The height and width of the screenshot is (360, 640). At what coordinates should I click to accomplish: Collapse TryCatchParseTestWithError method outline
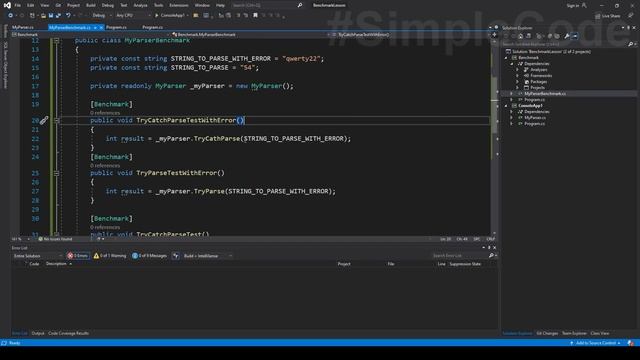57,120
